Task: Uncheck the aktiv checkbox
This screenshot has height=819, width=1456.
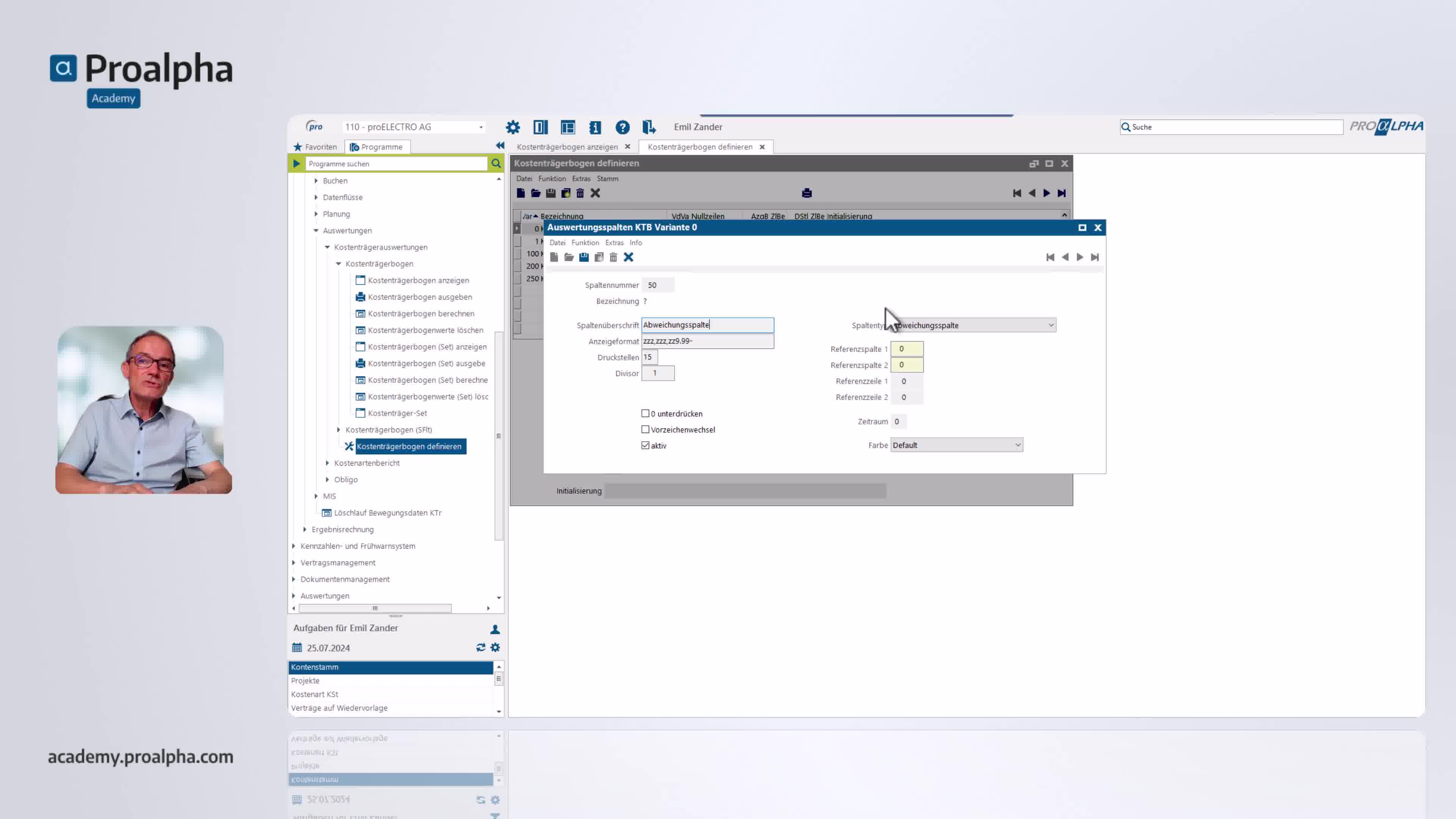Action: (x=645, y=446)
